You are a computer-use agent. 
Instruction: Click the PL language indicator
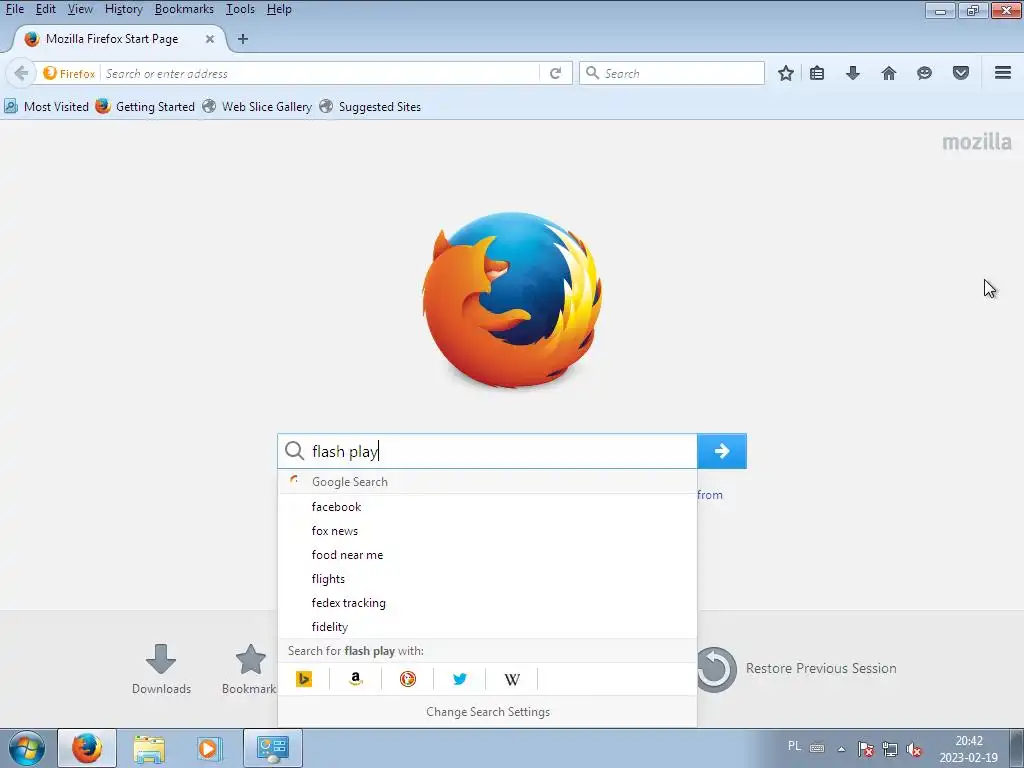[x=794, y=746]
